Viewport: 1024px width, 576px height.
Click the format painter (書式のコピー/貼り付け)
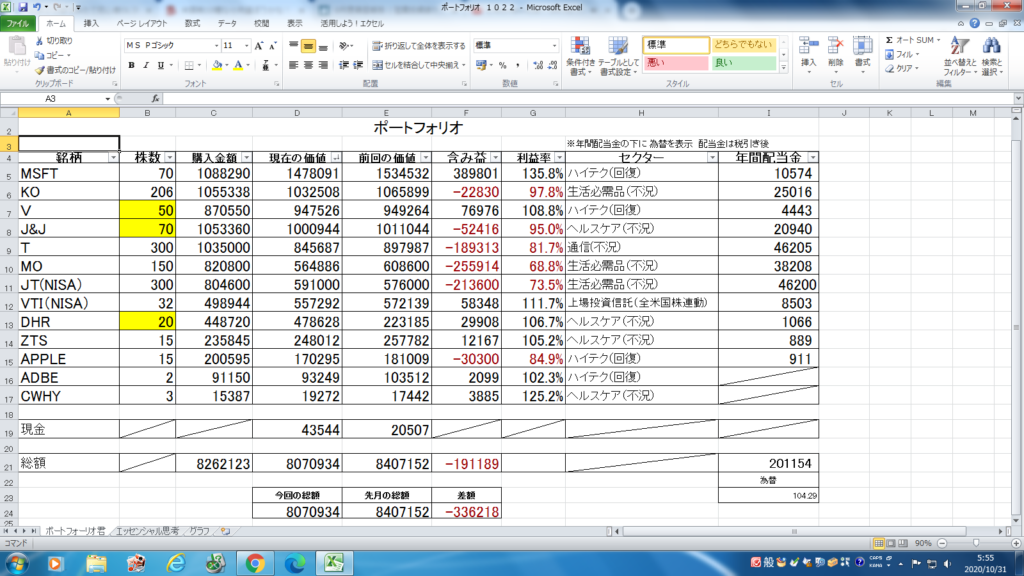pyautogui.click(x=76, y=70)
